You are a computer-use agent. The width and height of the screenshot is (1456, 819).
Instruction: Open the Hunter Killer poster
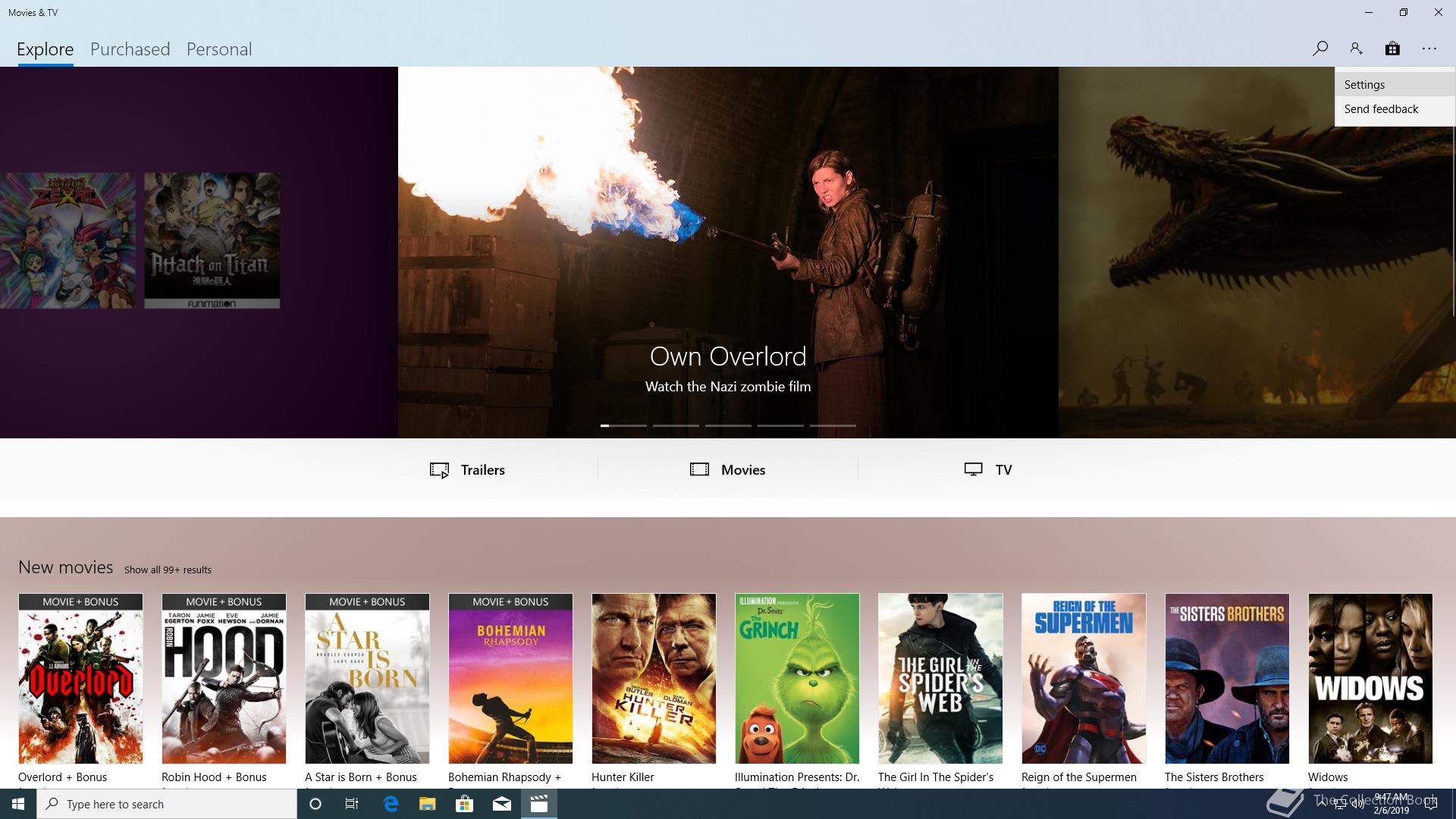pyautogui.click(x=654, y=679)
